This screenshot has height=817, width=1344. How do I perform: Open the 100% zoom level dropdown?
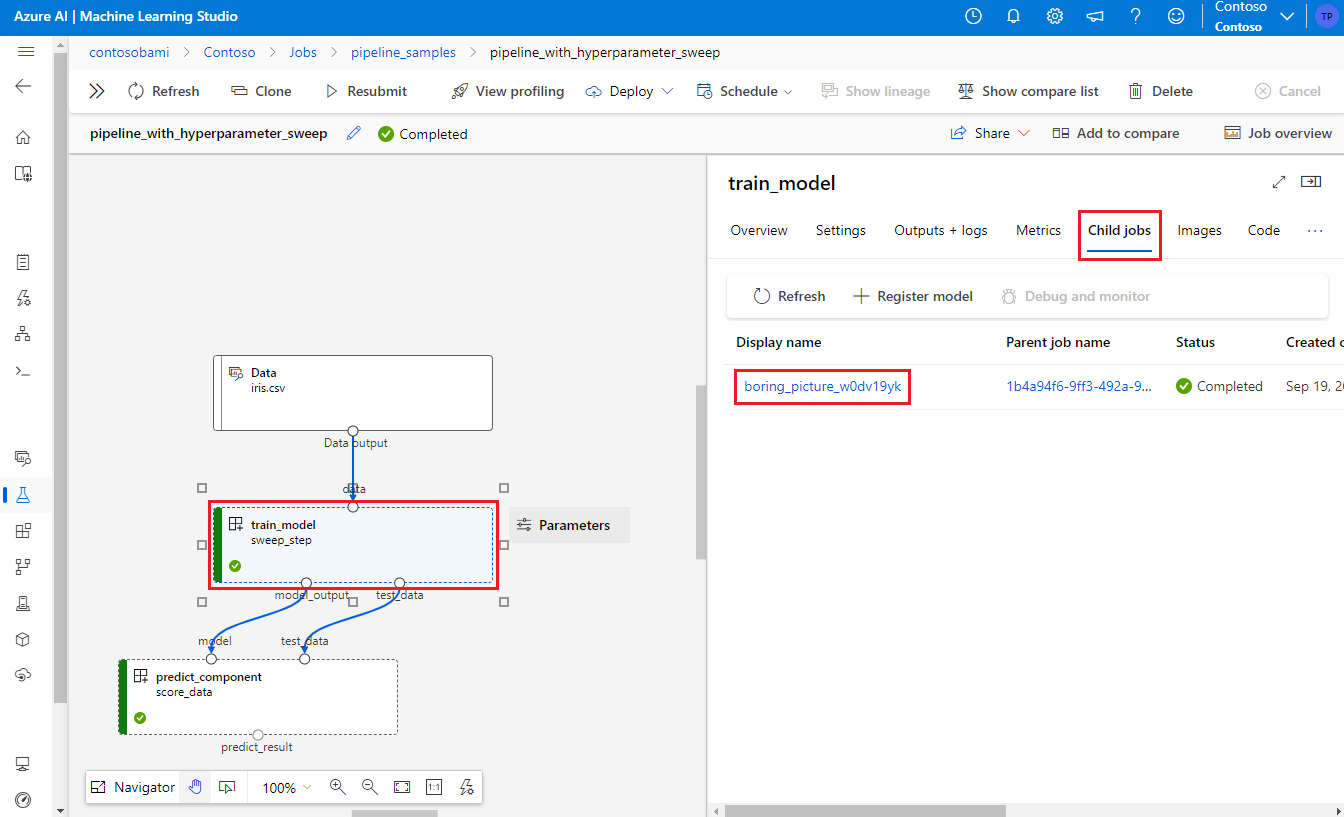click(287, 787)
